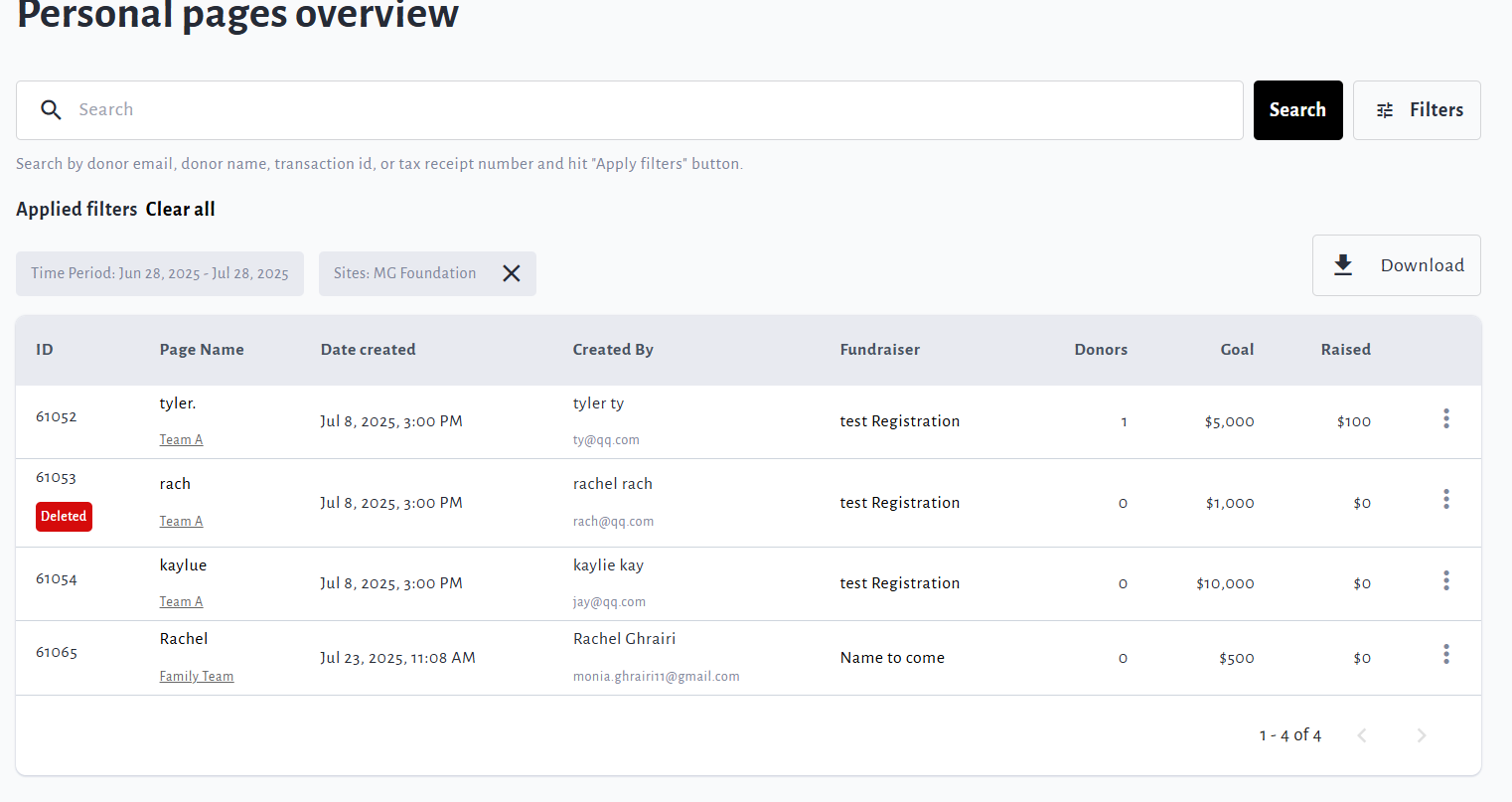The width and height of the screenshot is (1512, 802).
Task: Remove the Sites: MG Foundation filter
Action: [x=512, y=273]
